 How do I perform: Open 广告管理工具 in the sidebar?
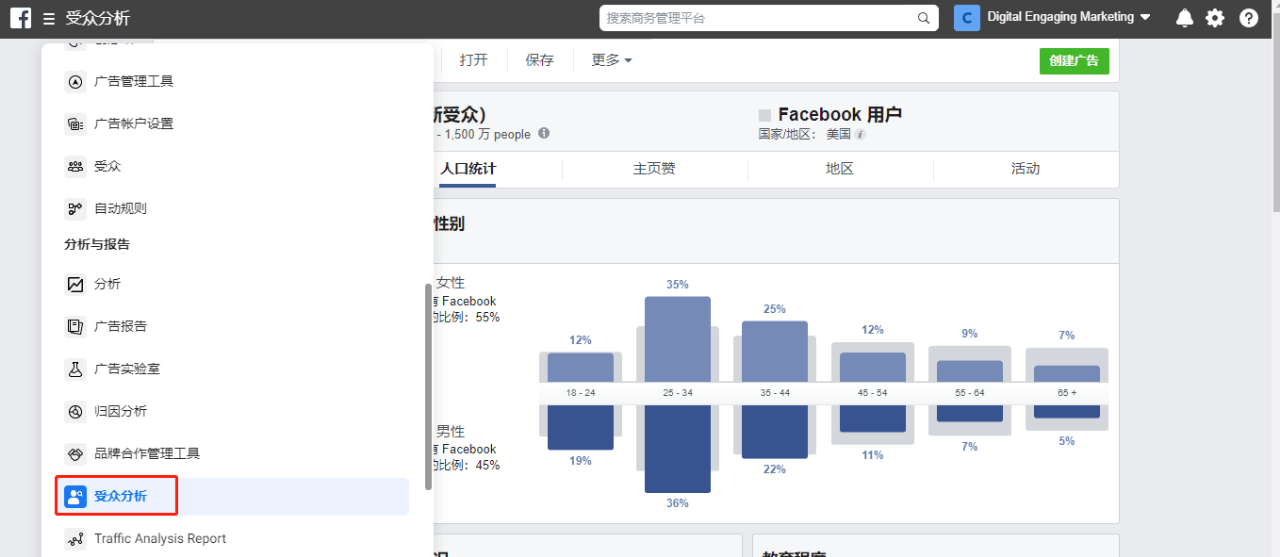(x=133, y=81)
